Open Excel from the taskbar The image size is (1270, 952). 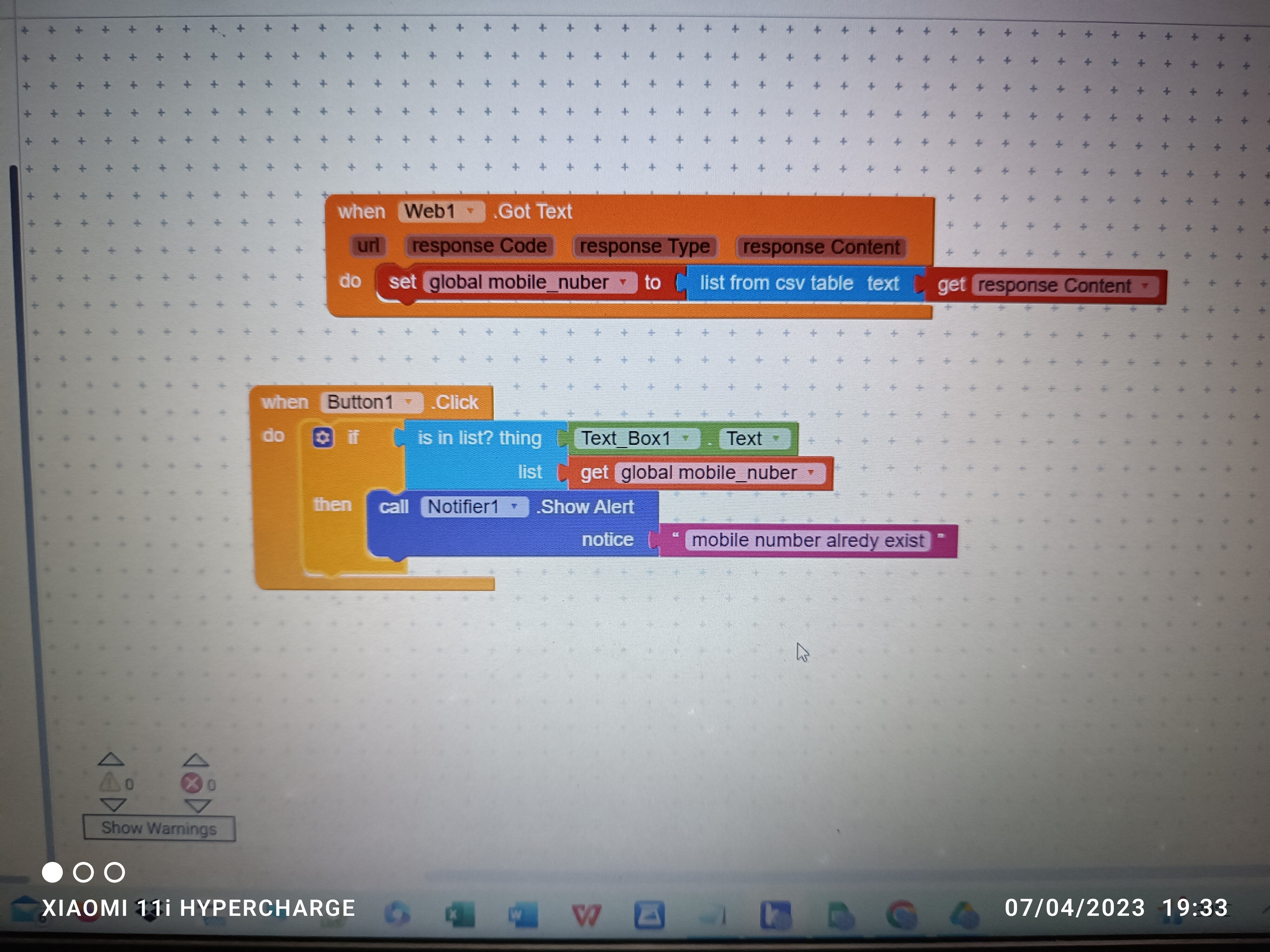click(x=460, y=915)
